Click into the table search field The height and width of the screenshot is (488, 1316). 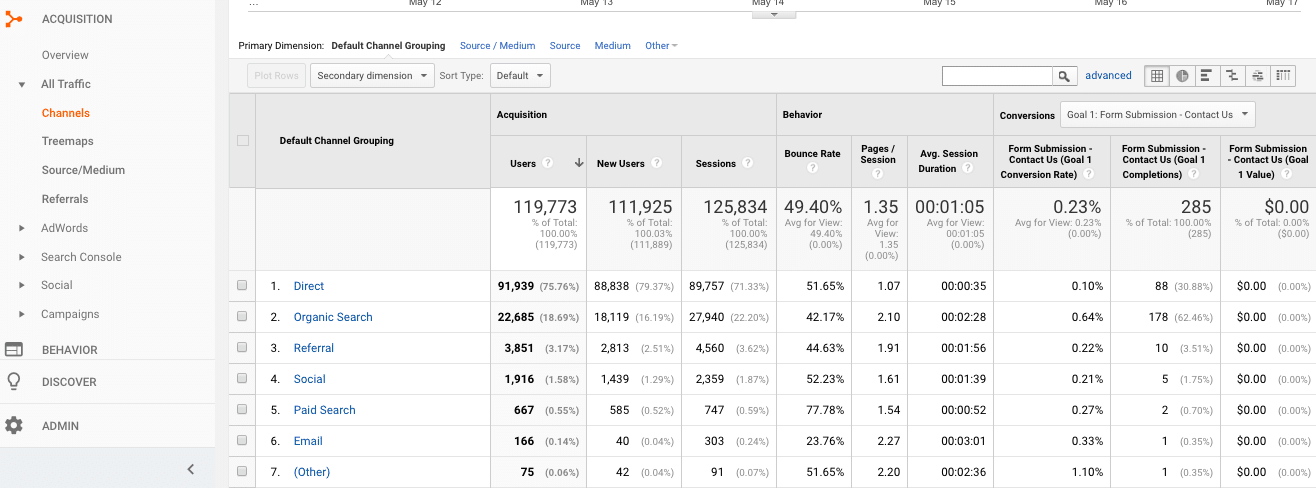pyautogui.click(x=998, y=76)
